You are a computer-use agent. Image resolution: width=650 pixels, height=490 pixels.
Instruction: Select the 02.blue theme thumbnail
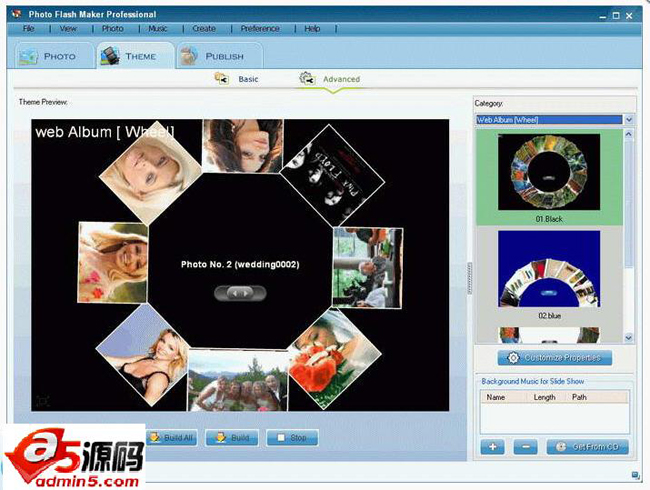click(549, 269)
